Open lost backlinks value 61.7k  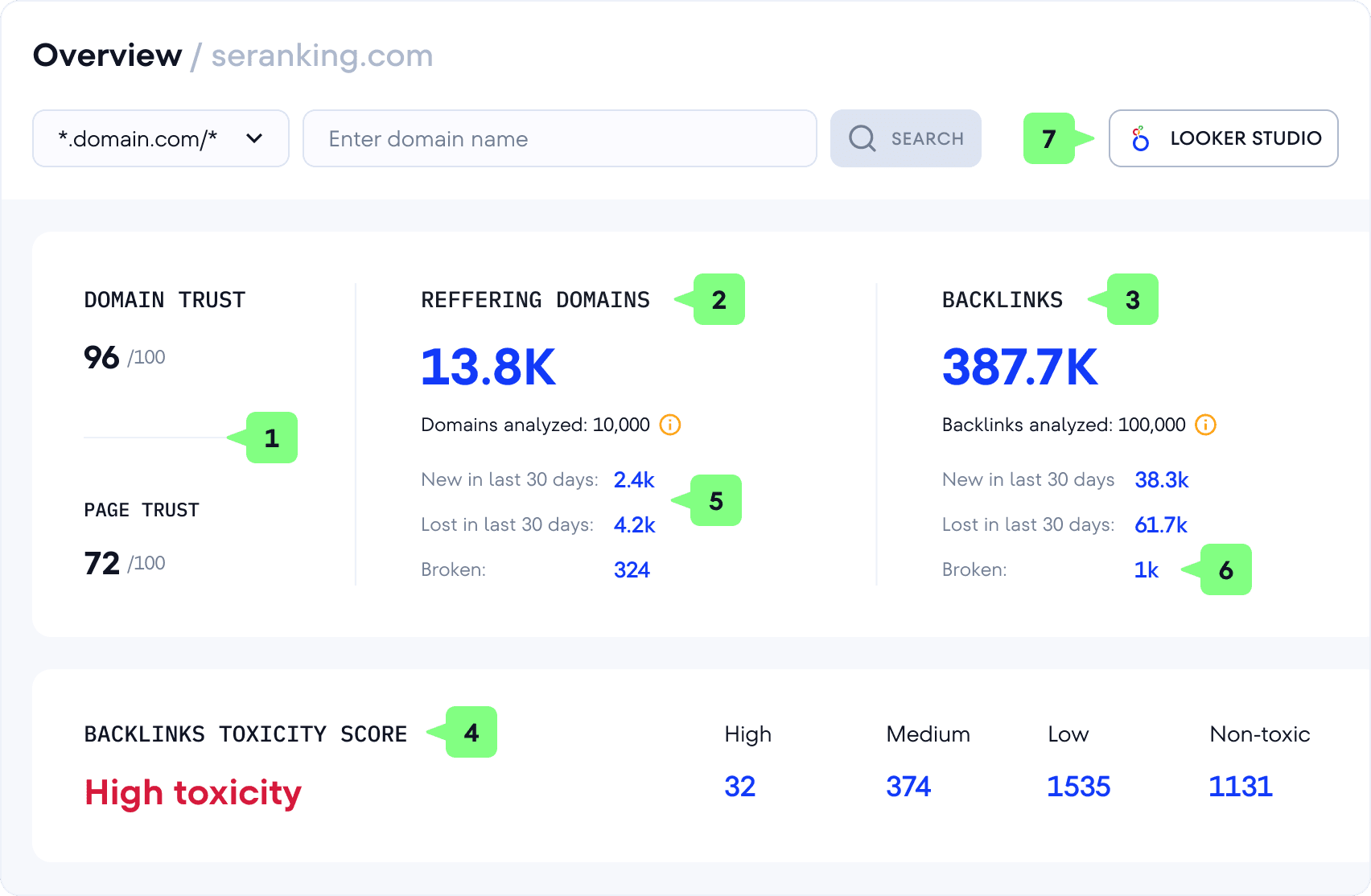click(1161, 525)
